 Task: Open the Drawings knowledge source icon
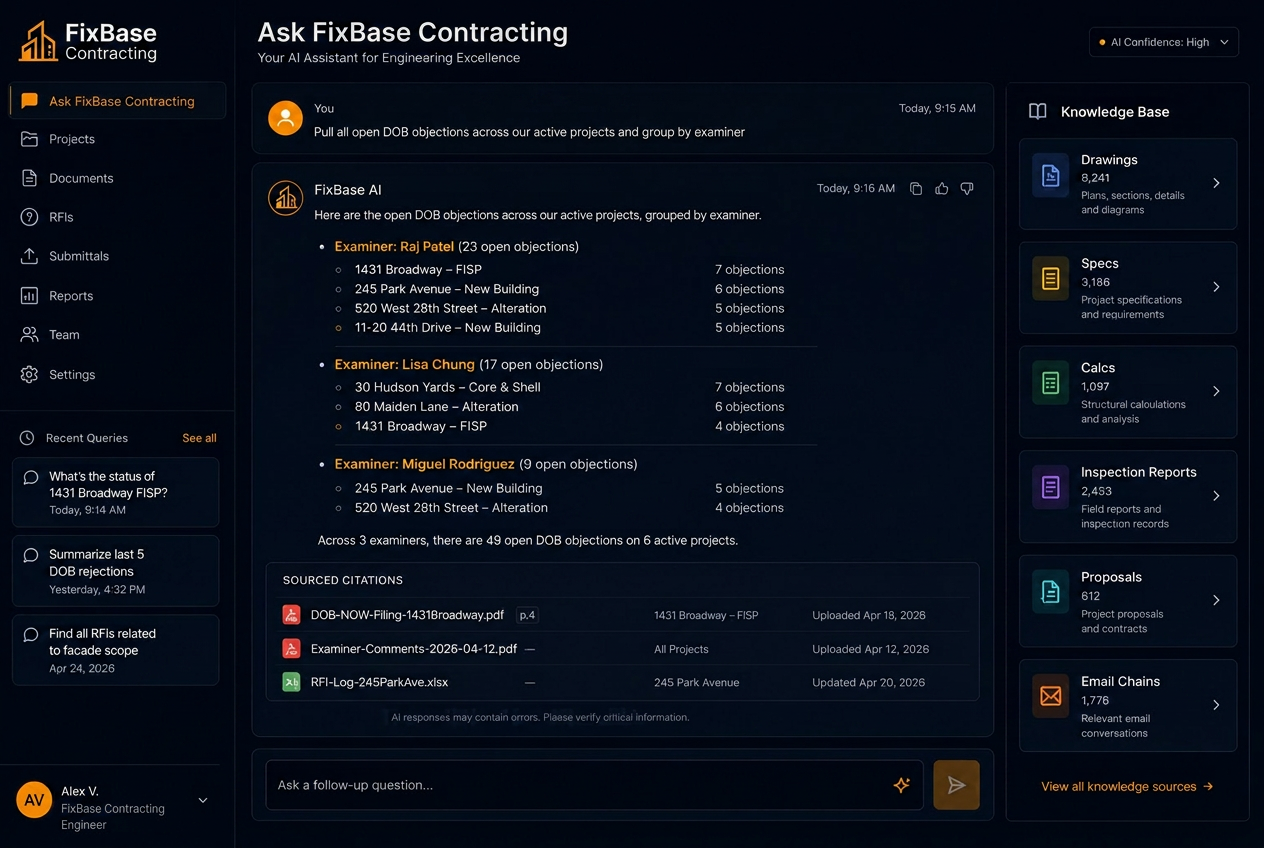[x=1050, y=176]
